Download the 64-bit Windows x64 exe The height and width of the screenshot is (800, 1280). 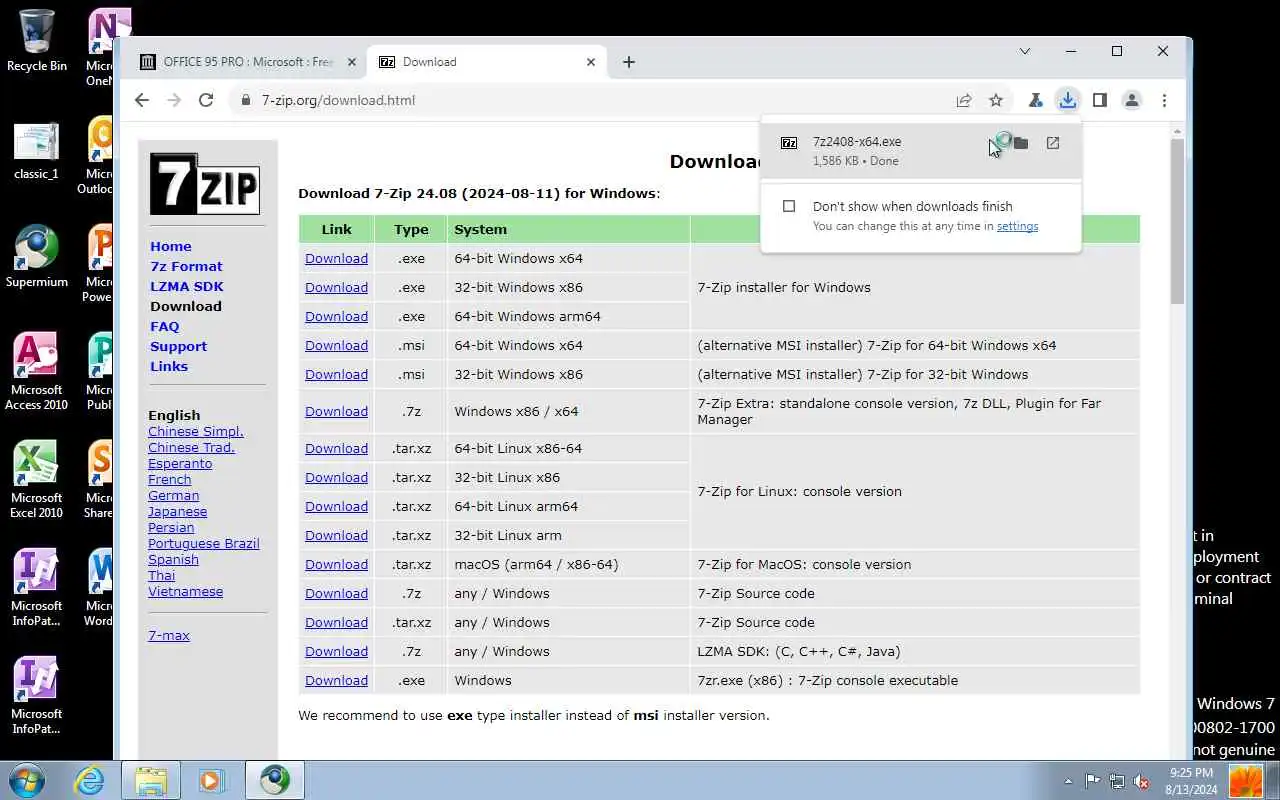pyautogui.click(x=336, y=258)
